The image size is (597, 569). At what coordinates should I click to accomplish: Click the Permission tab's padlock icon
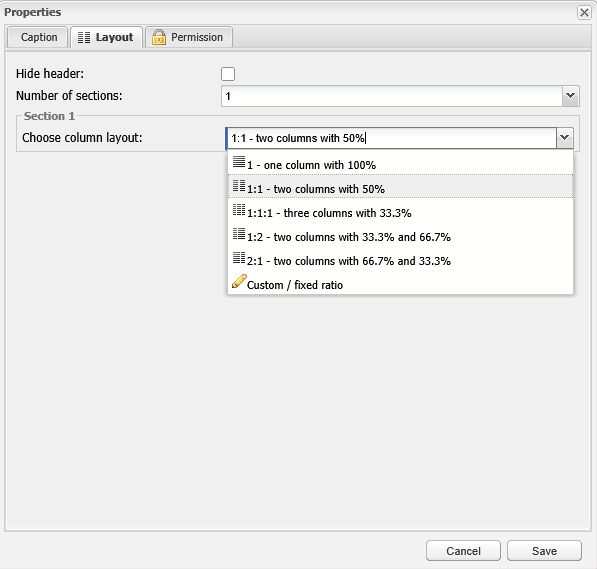159,37
